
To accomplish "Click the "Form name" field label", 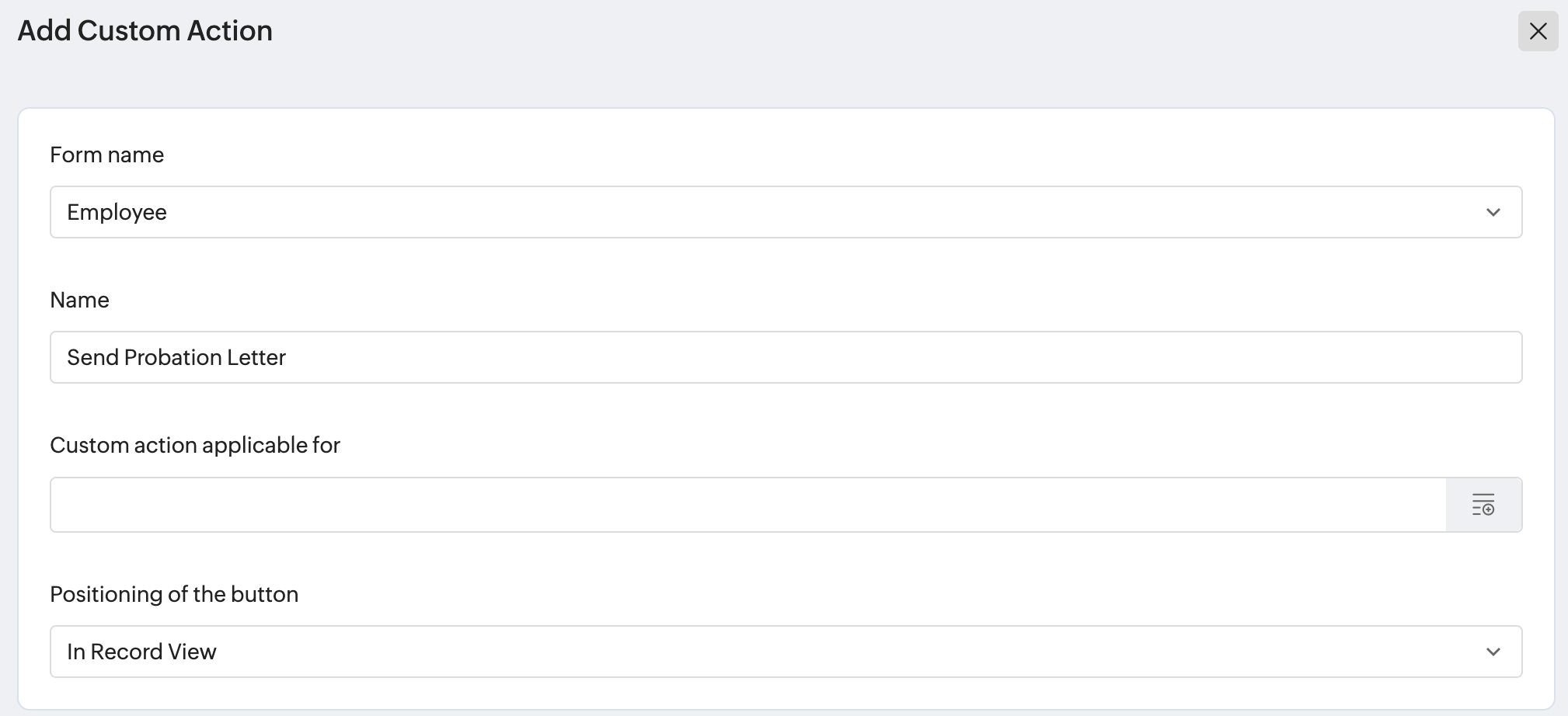I will 106,155.
